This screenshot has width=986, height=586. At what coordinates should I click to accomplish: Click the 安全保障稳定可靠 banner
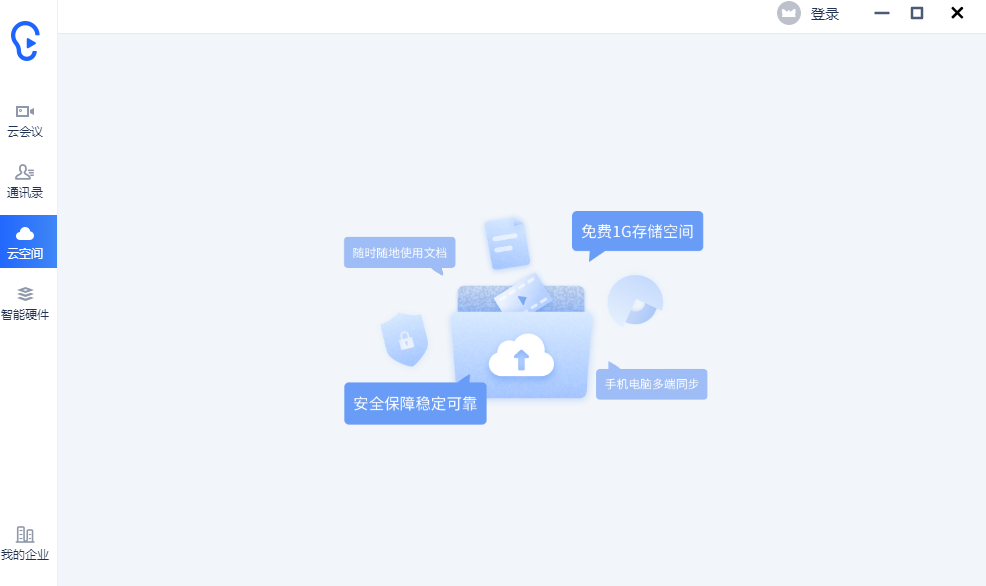coord(415,404)
